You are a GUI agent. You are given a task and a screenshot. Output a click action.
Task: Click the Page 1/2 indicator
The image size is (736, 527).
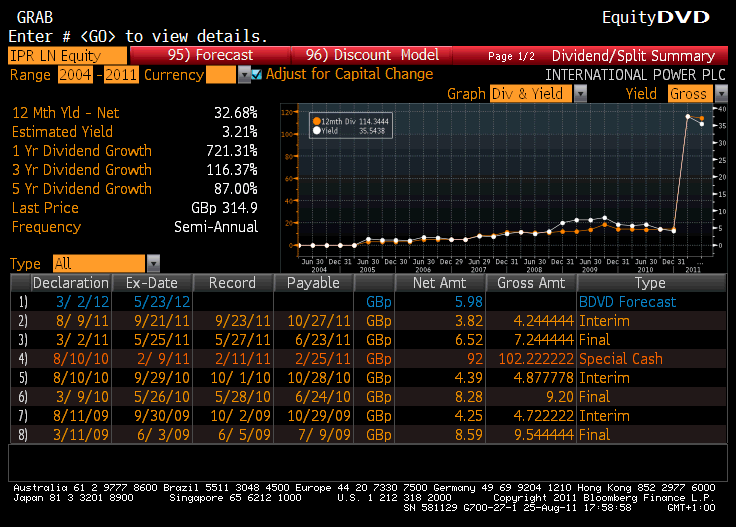511,56
